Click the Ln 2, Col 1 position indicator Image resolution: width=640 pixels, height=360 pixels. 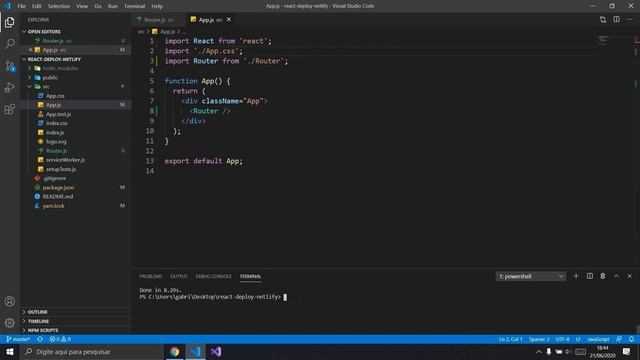click(x=511, y=339)
